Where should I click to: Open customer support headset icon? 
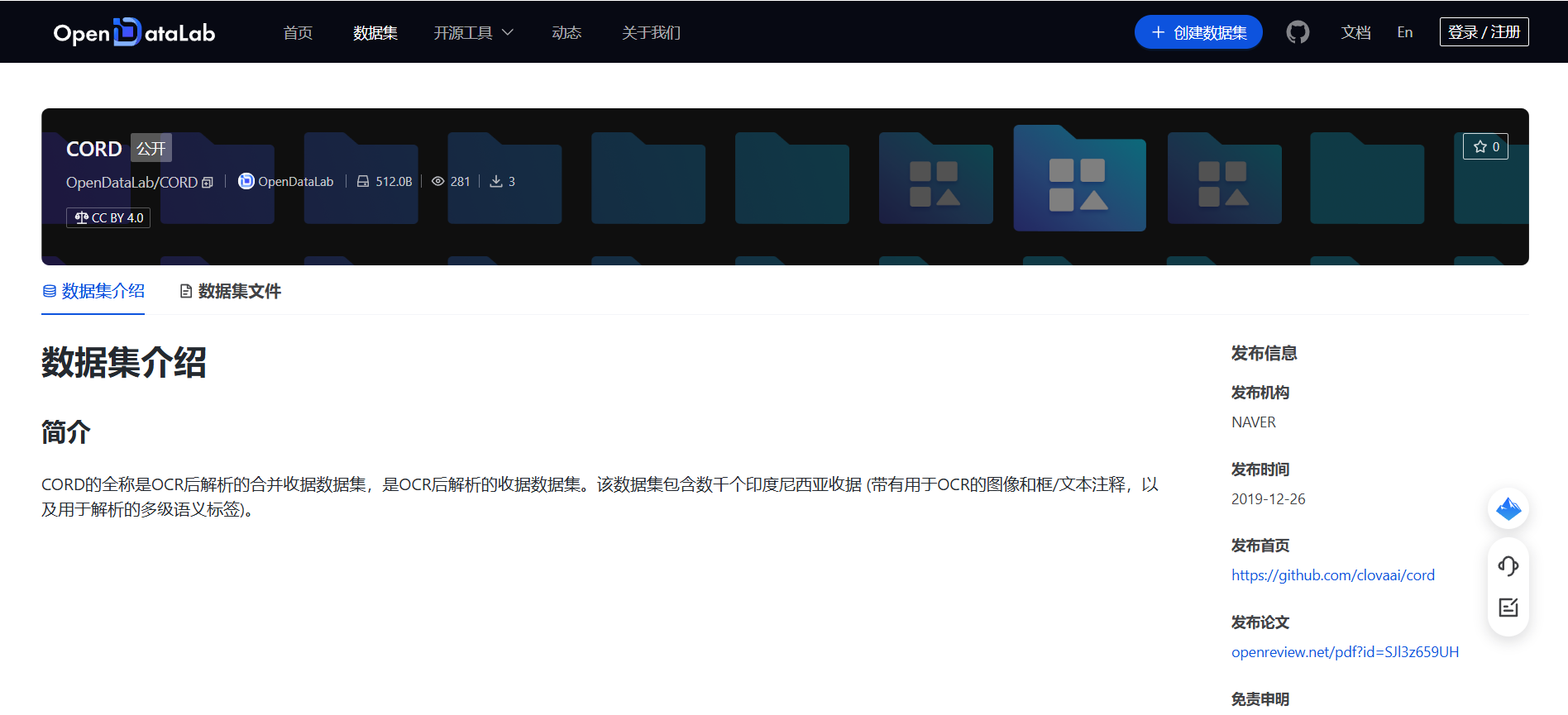click(x=1508, y=566)
